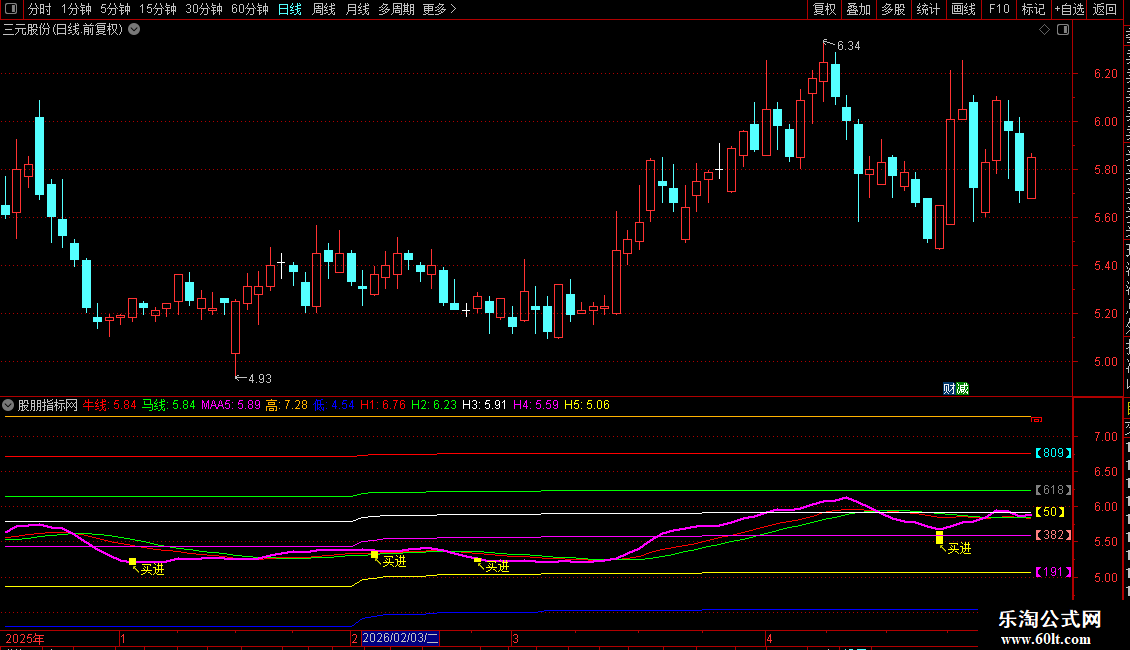This screenshot has width=1130, height=650.
Task: Select the 日线 daily chart tab
Action: [290, 9]
